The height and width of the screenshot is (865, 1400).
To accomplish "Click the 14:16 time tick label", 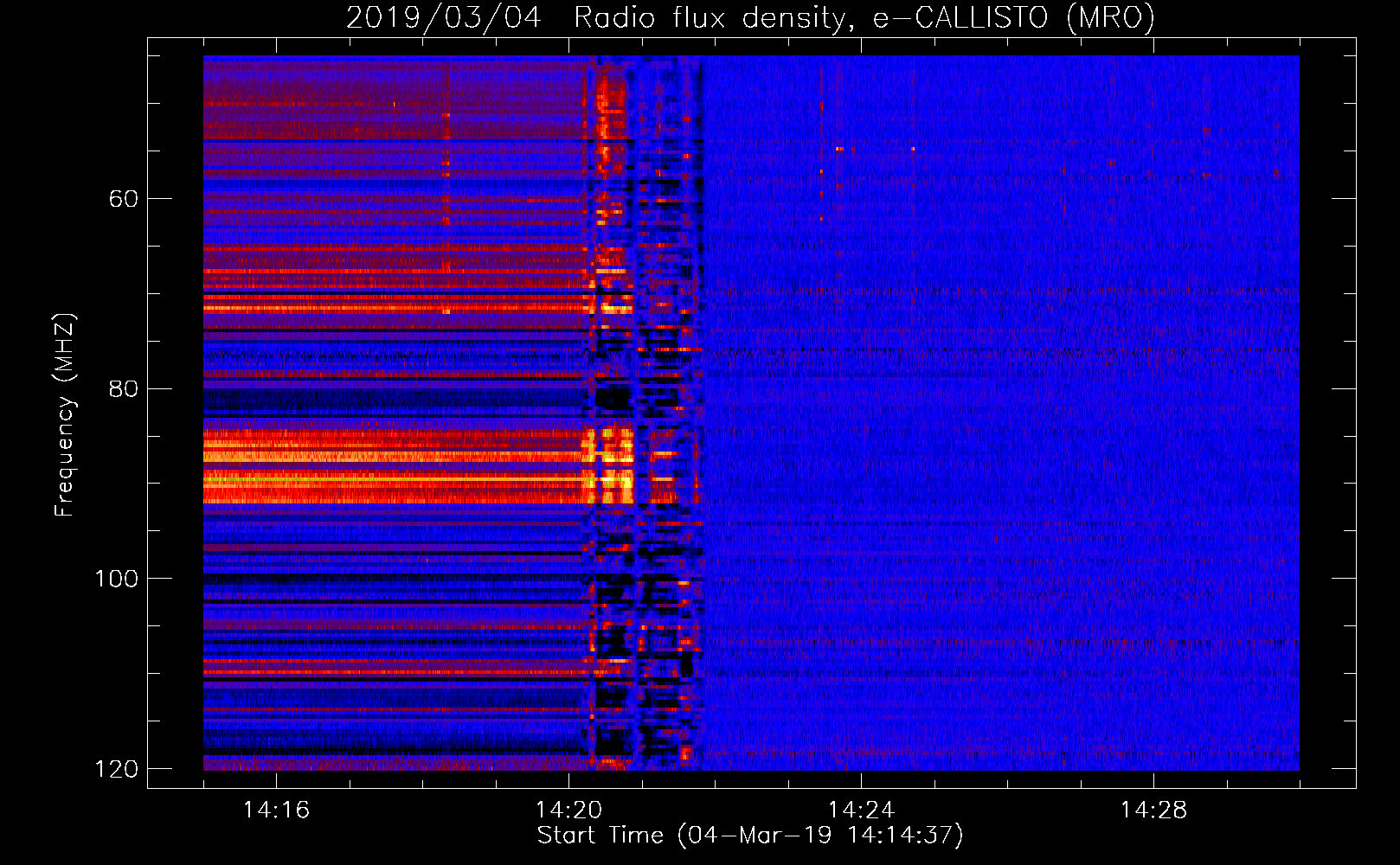I will pos(276,810).
